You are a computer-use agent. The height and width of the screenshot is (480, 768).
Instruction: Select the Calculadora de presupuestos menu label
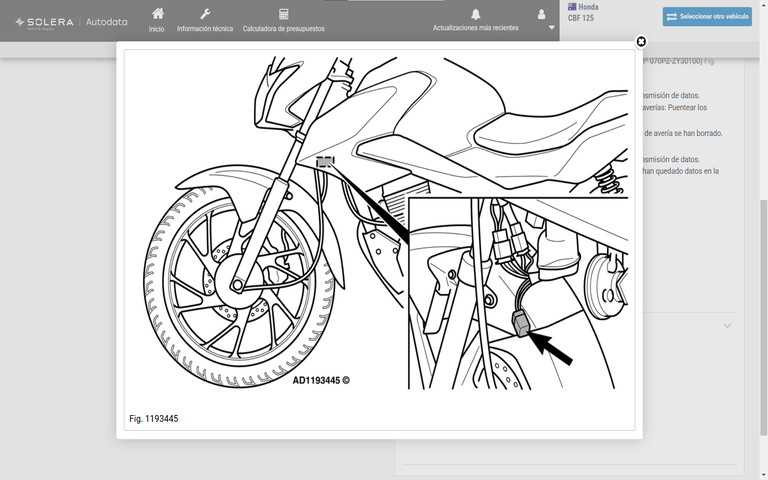[284, 29]
